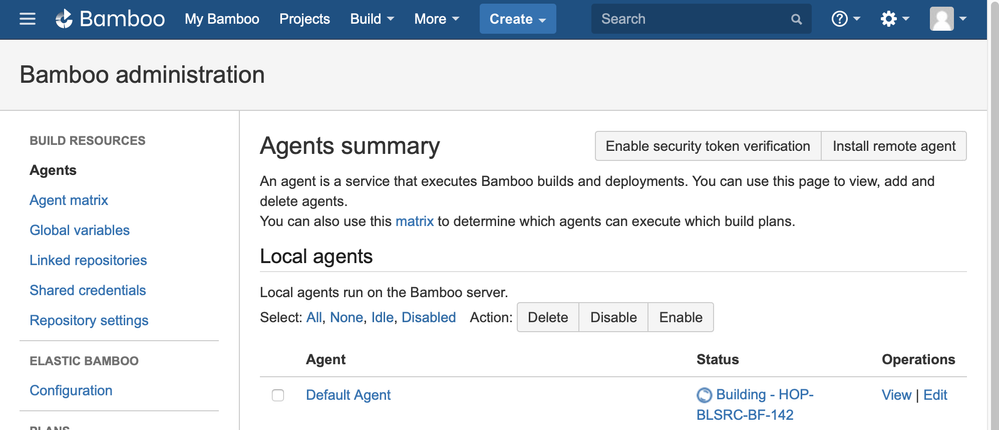Viewport: 999px width, 430px height.
Task: Select Agents in the sidebar
Action: (x=53, y=170)
